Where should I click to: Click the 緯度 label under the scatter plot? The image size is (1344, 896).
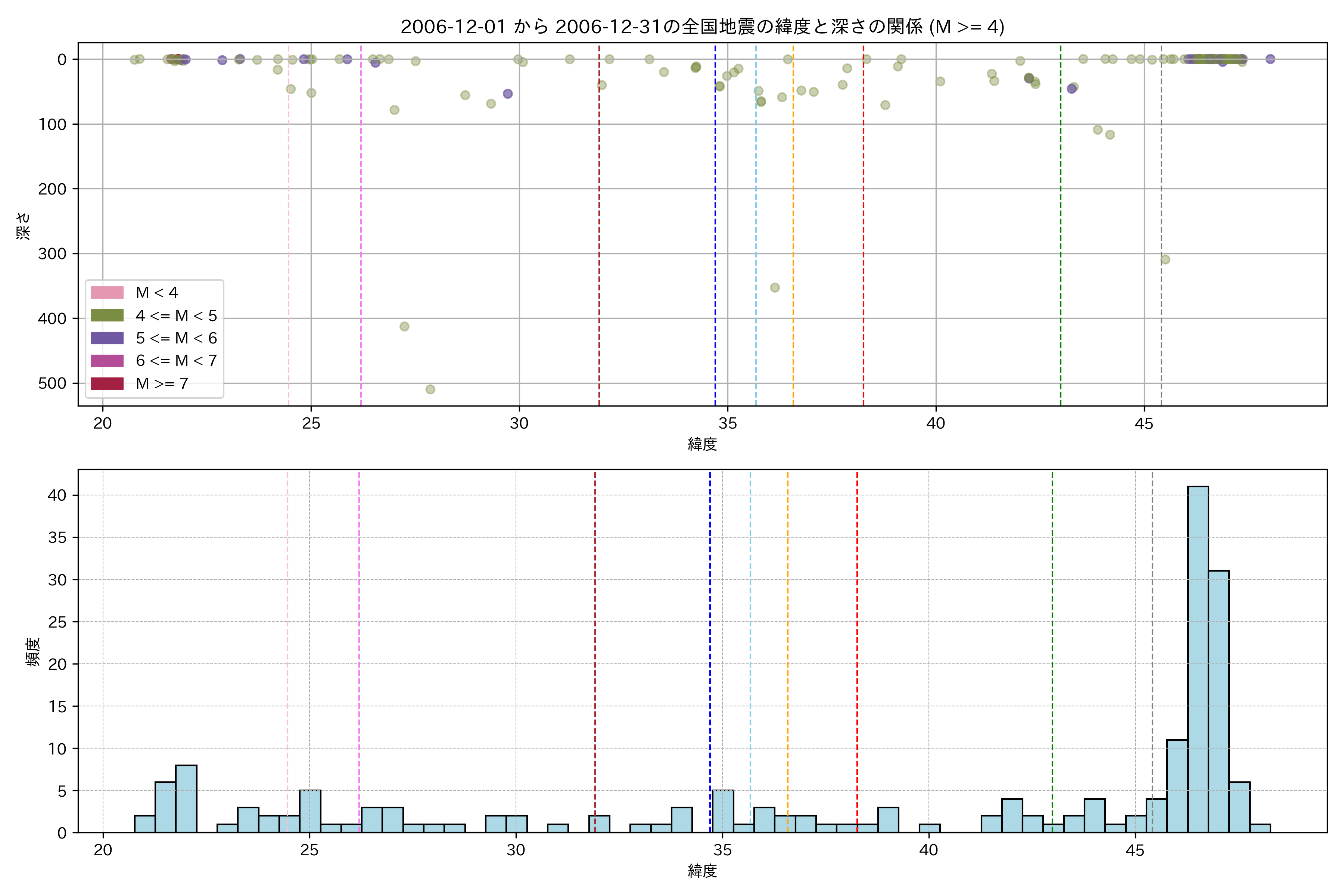(702, 444)
